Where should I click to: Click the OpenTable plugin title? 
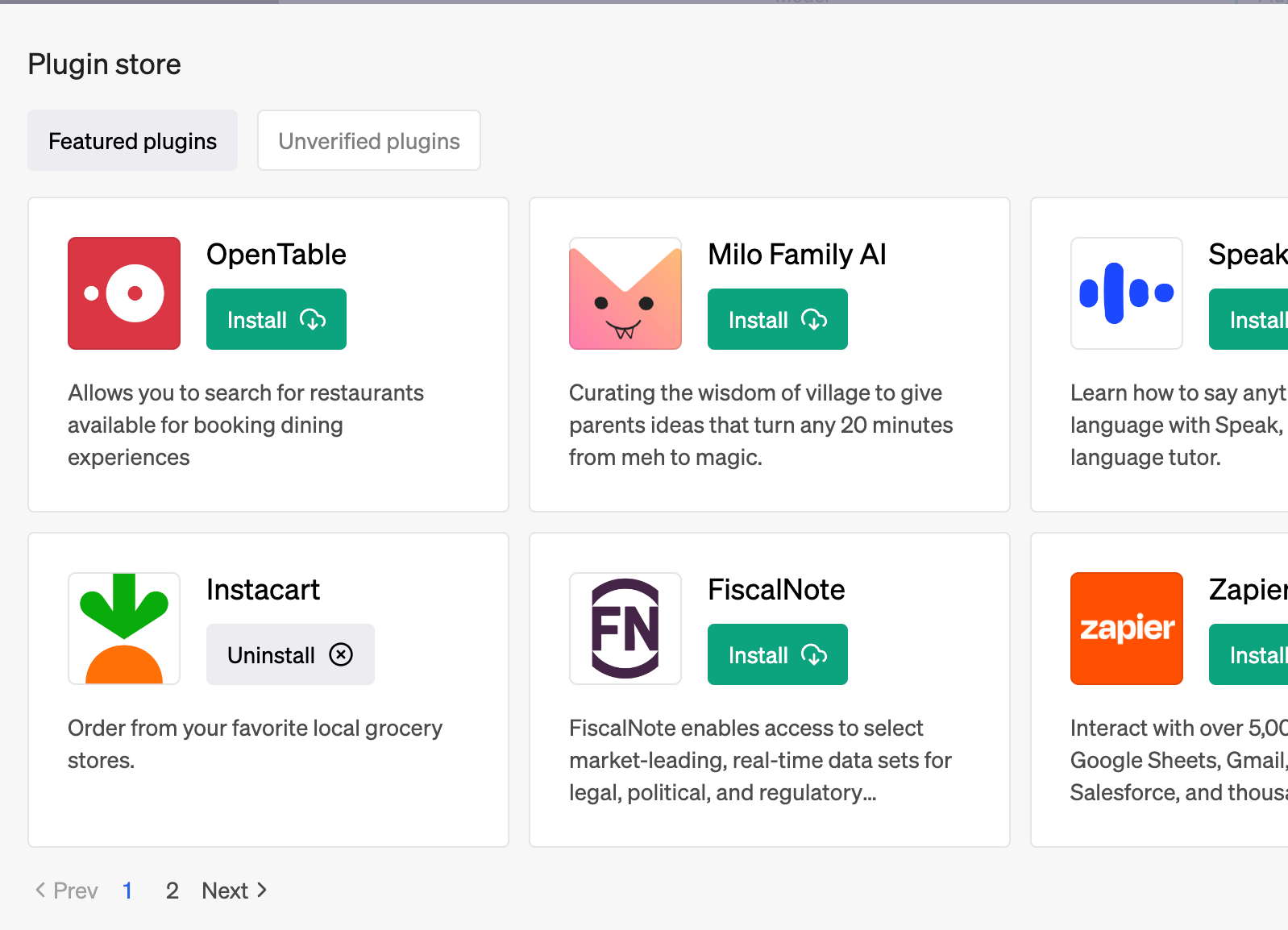point(276,255)
